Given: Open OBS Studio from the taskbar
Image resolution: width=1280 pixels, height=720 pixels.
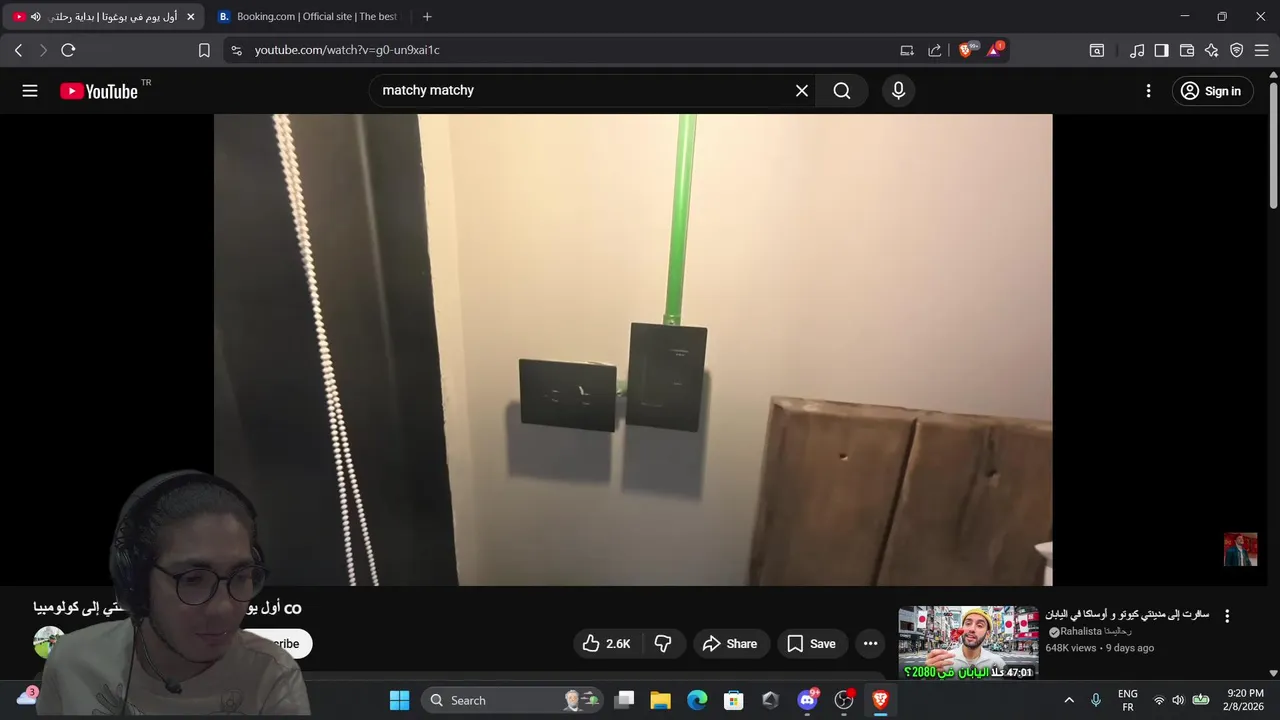Looking at the screenshot, I should (x=844, y=700).
